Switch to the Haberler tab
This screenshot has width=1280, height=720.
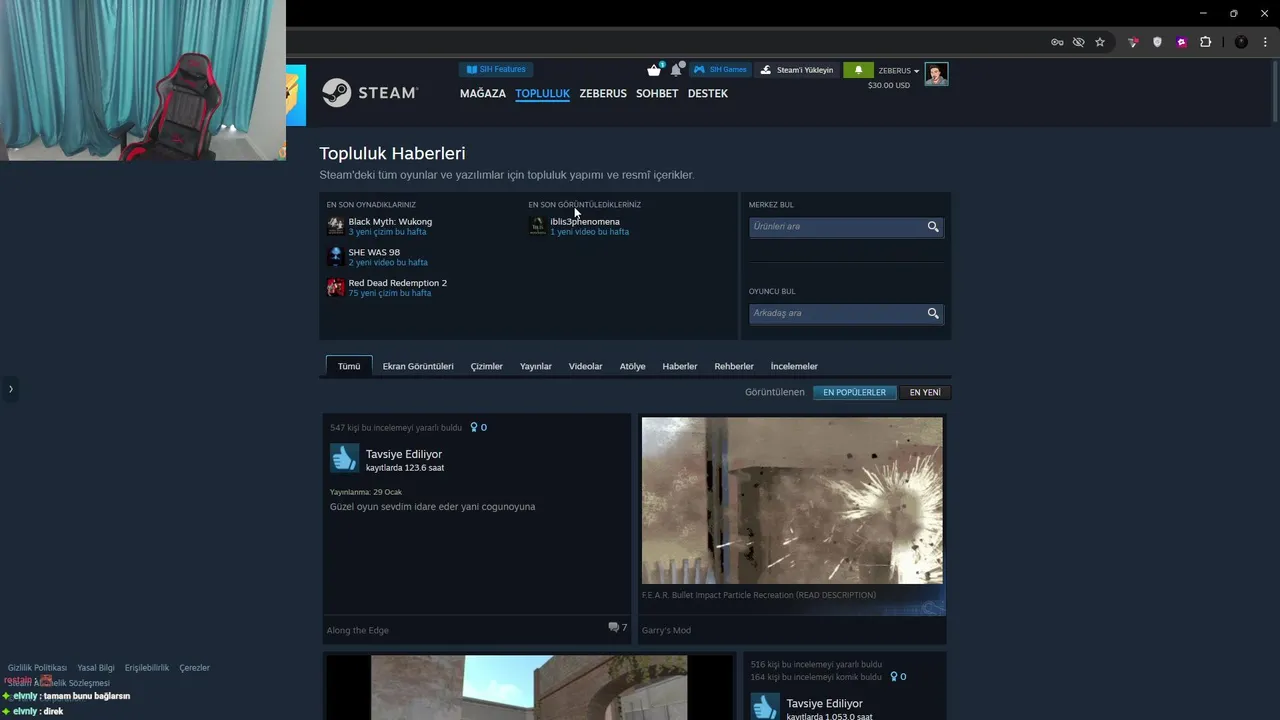tap(680, 367)
